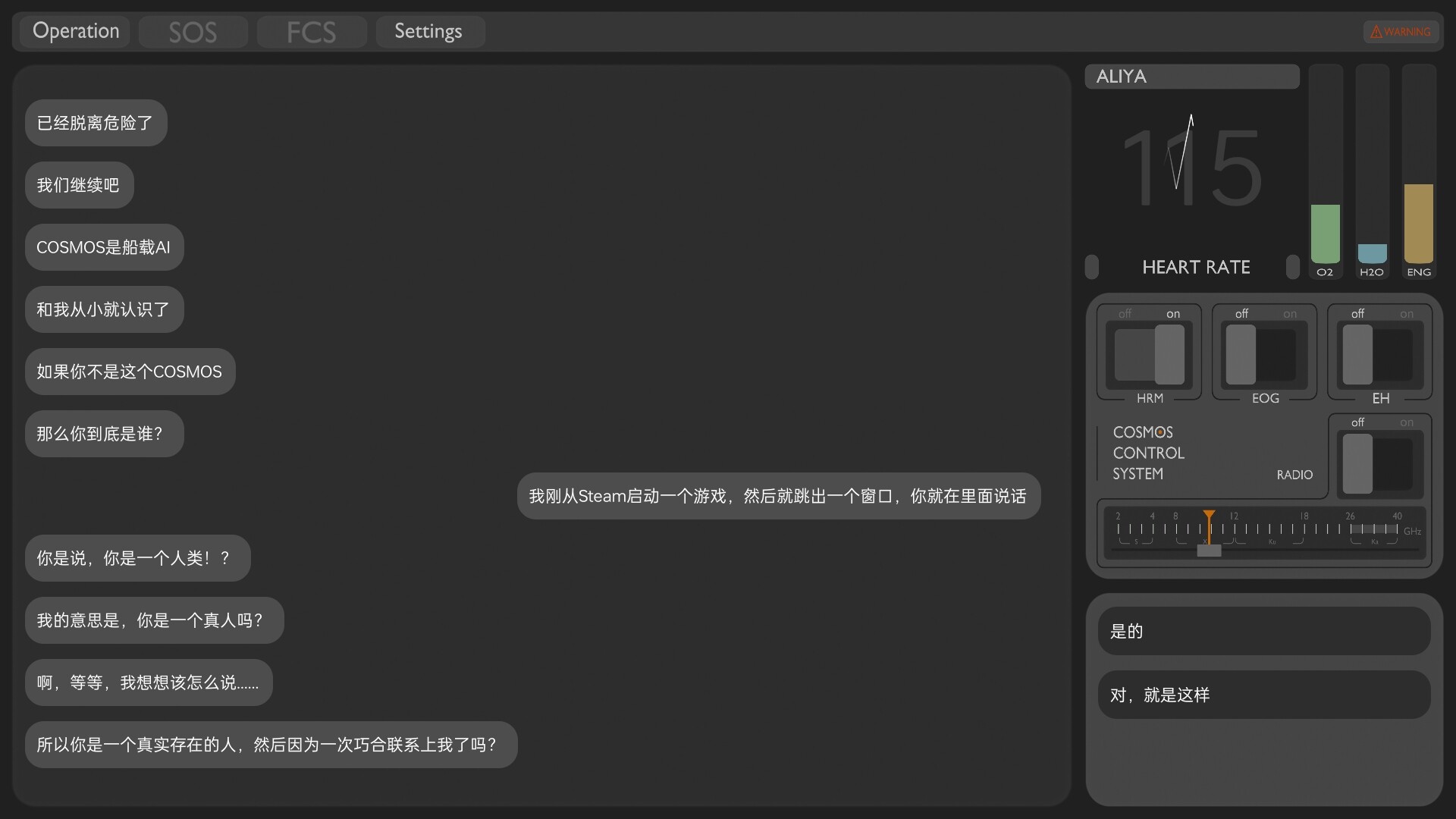Click the ALIYA name tag on the status panel
The width and height of the screenshot is (1456, 819).
click(1191, 76)
